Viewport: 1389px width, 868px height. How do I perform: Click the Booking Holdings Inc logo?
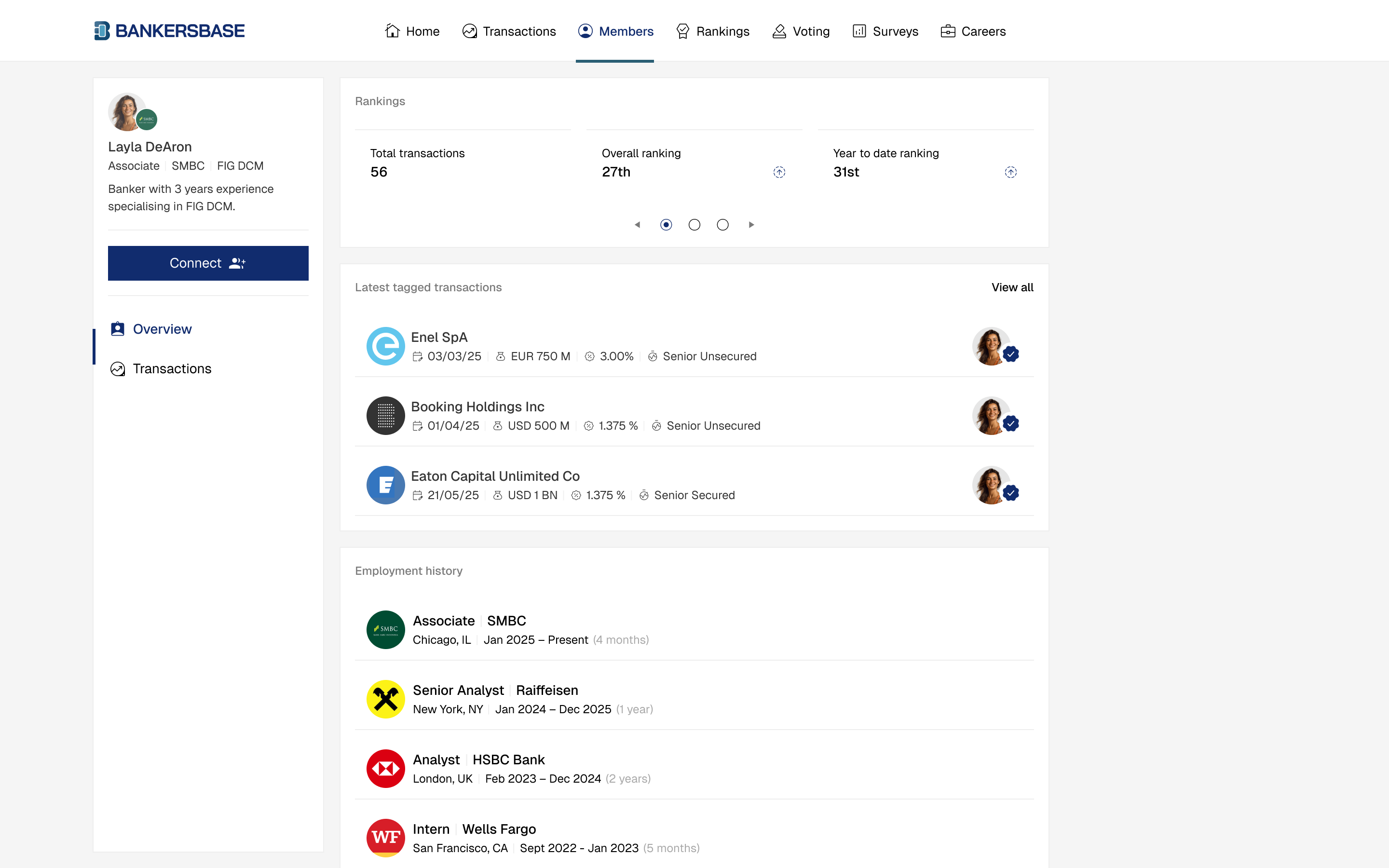386,416
